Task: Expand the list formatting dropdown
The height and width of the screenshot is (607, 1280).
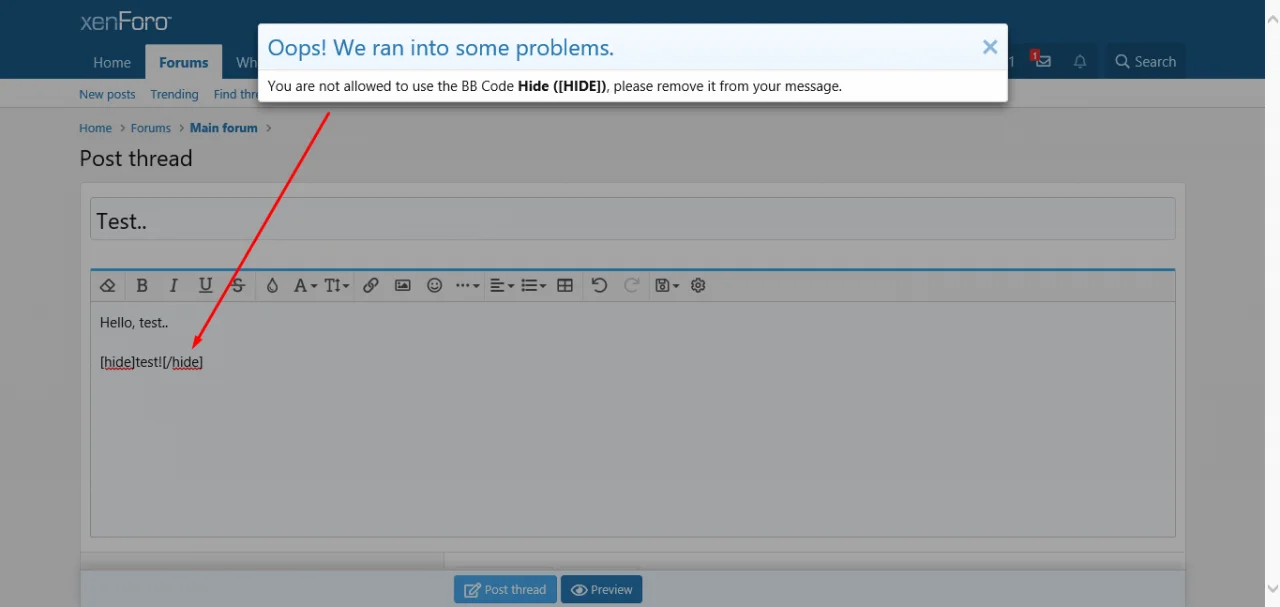Action: click(533, 285)
